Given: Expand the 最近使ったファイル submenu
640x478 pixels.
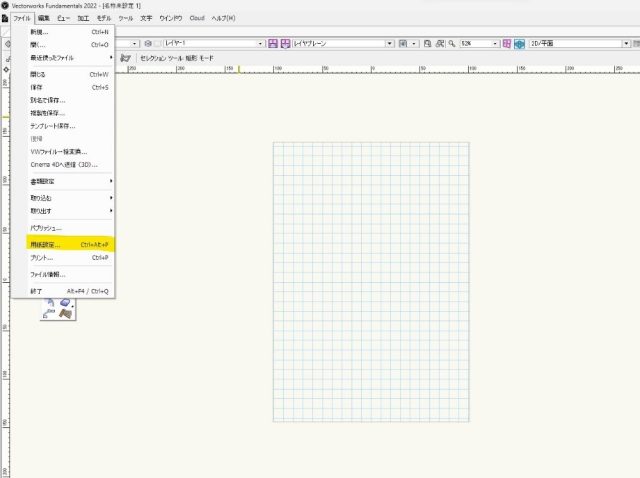Looking at the screenshot, I should click(x=70, y=58).
